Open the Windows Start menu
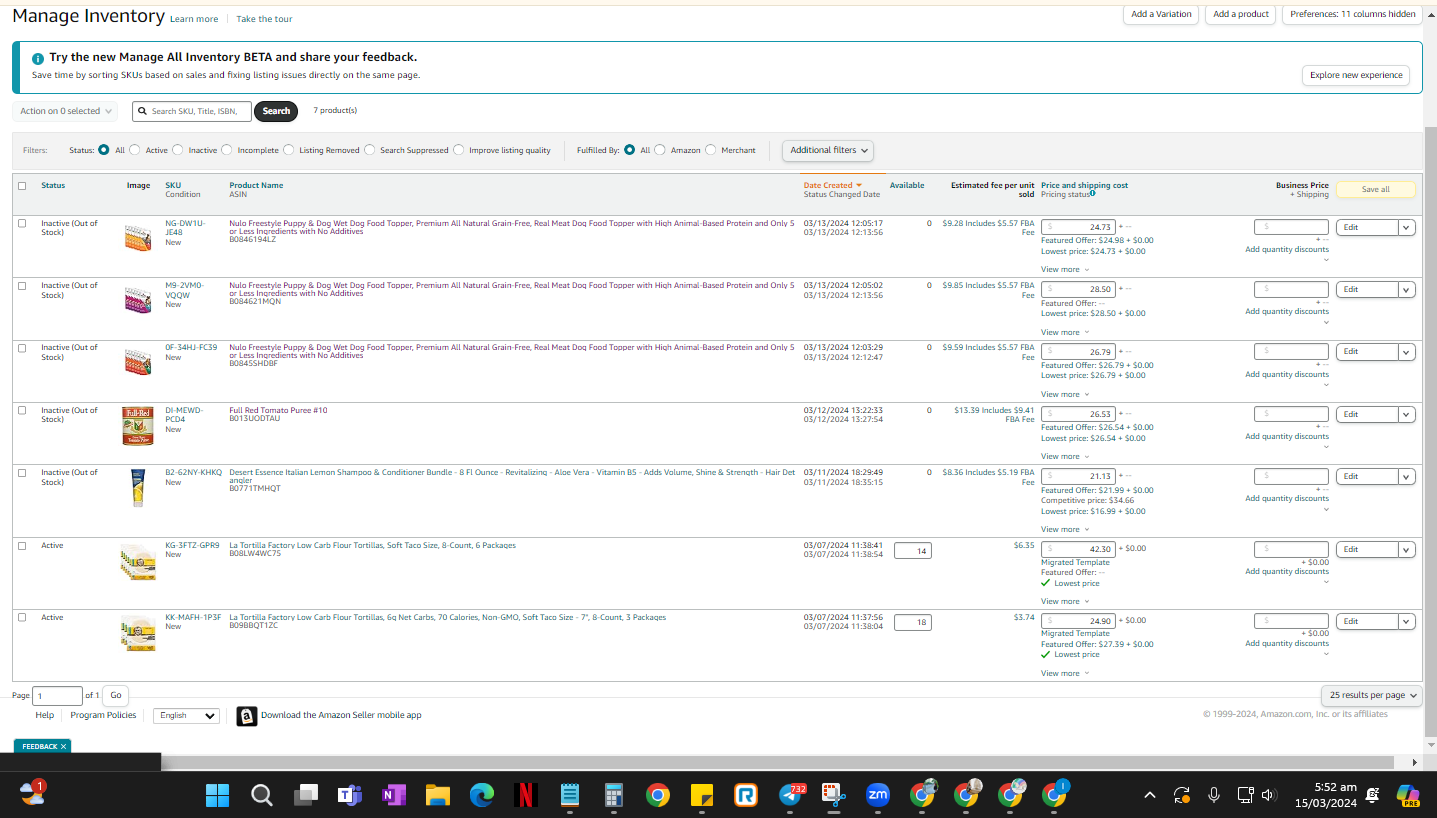1437x818 pixels. coord(217,795)
